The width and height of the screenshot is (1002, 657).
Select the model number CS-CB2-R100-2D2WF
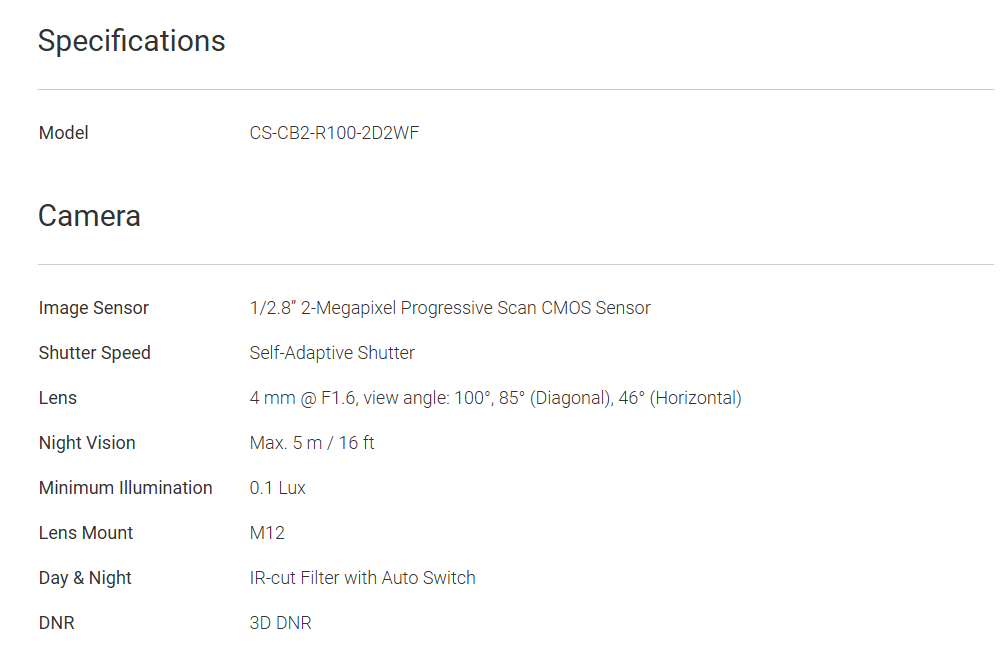334,133
